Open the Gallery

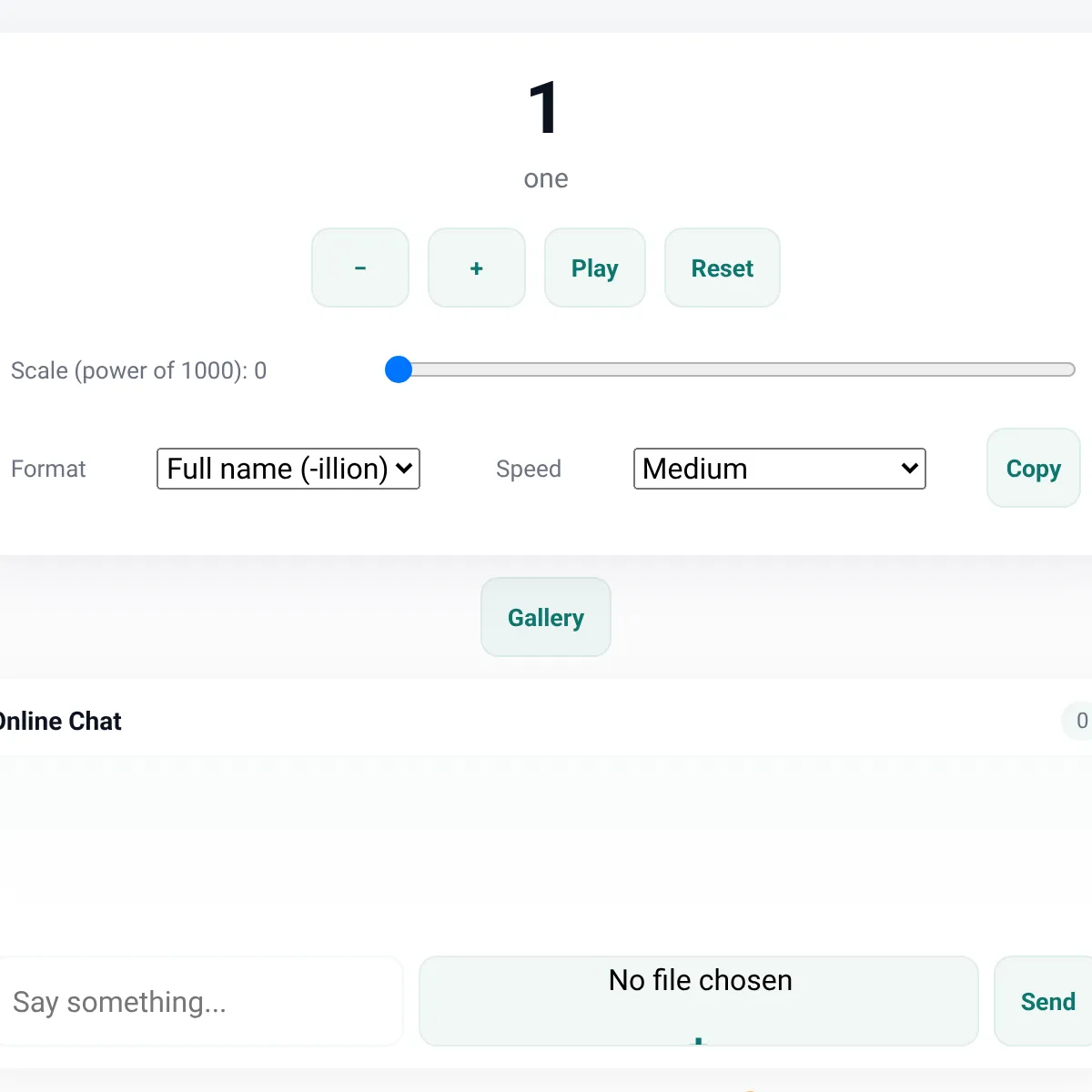coord(546,618)
